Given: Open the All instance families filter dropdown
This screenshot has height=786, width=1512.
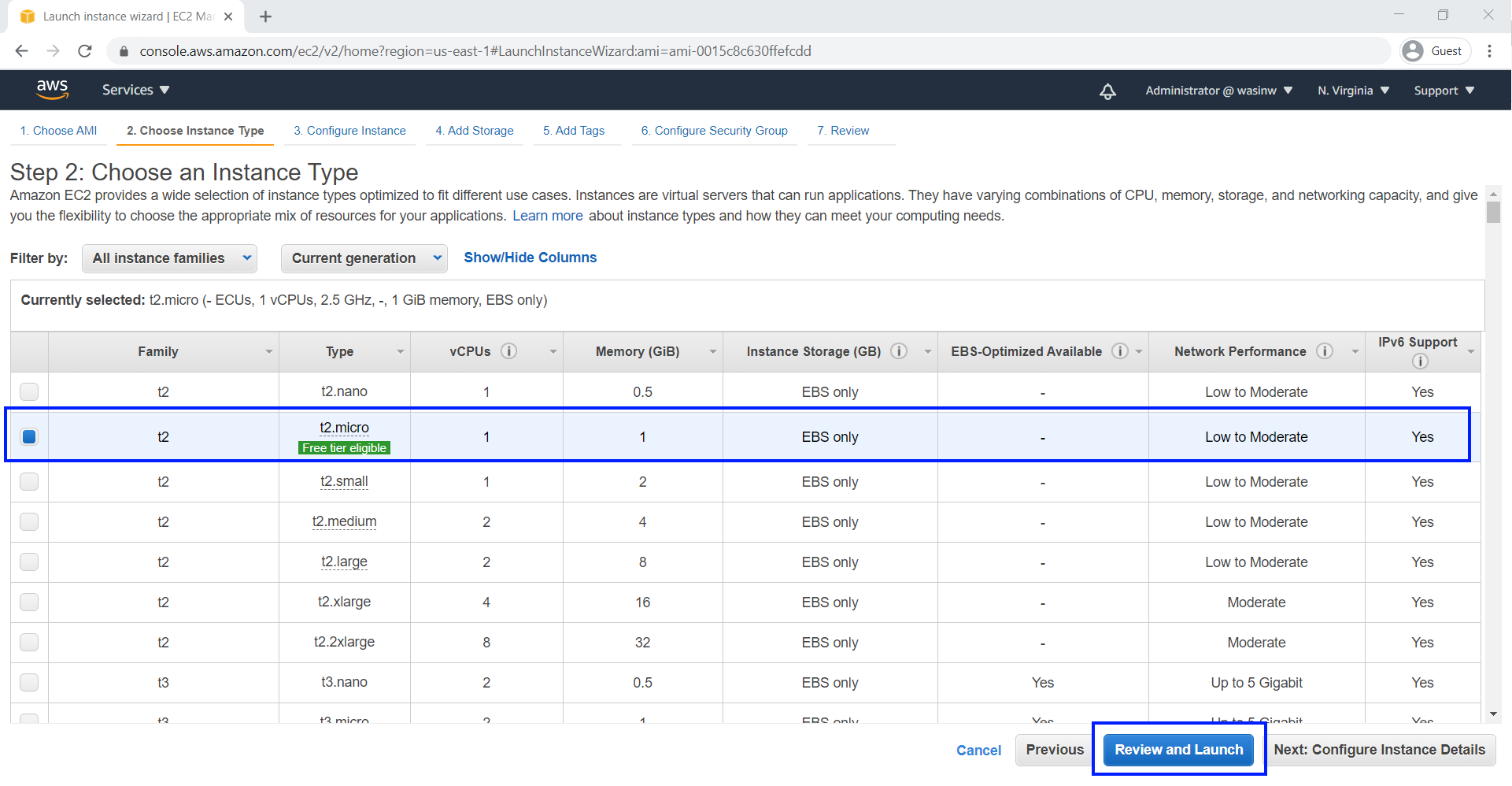Looking at the screenshot, I should coord(169,258).
